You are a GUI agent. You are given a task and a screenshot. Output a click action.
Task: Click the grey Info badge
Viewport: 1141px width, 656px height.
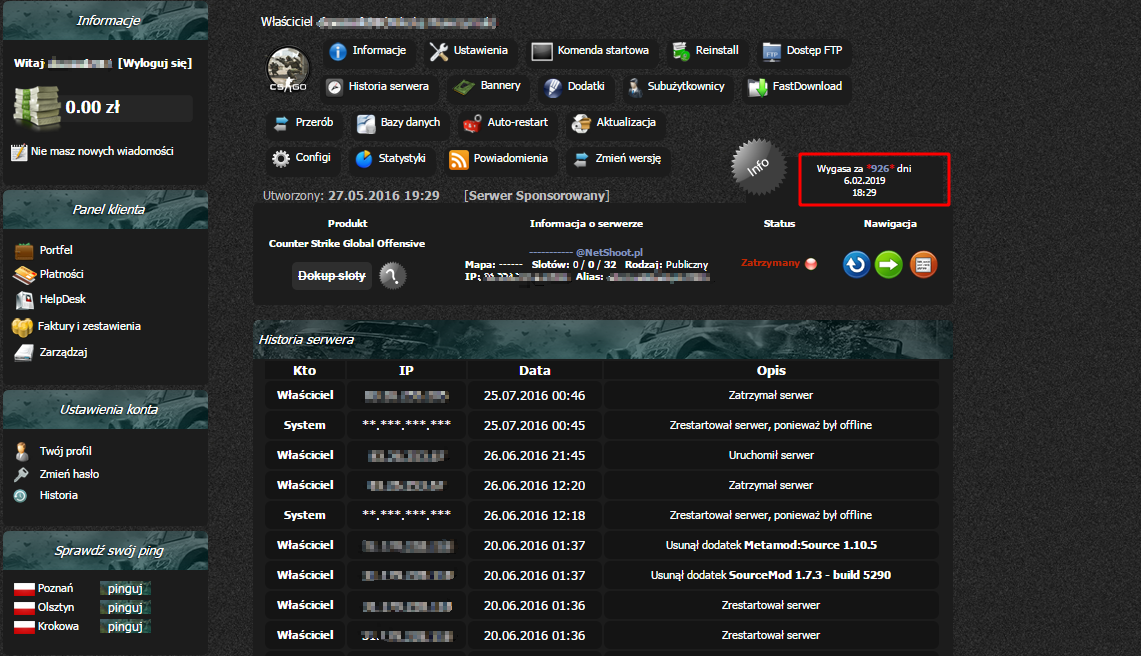758,167
